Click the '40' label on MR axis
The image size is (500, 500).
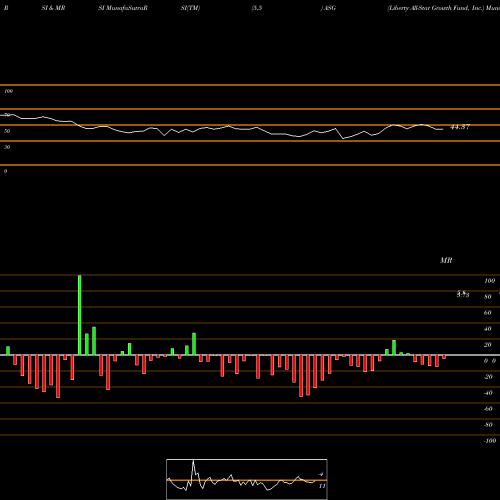pos(488,329)
